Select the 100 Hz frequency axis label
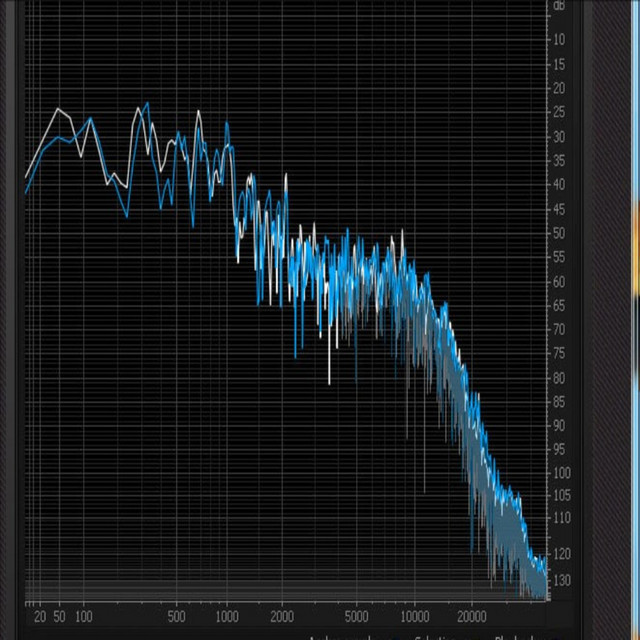 click(84, 616)
